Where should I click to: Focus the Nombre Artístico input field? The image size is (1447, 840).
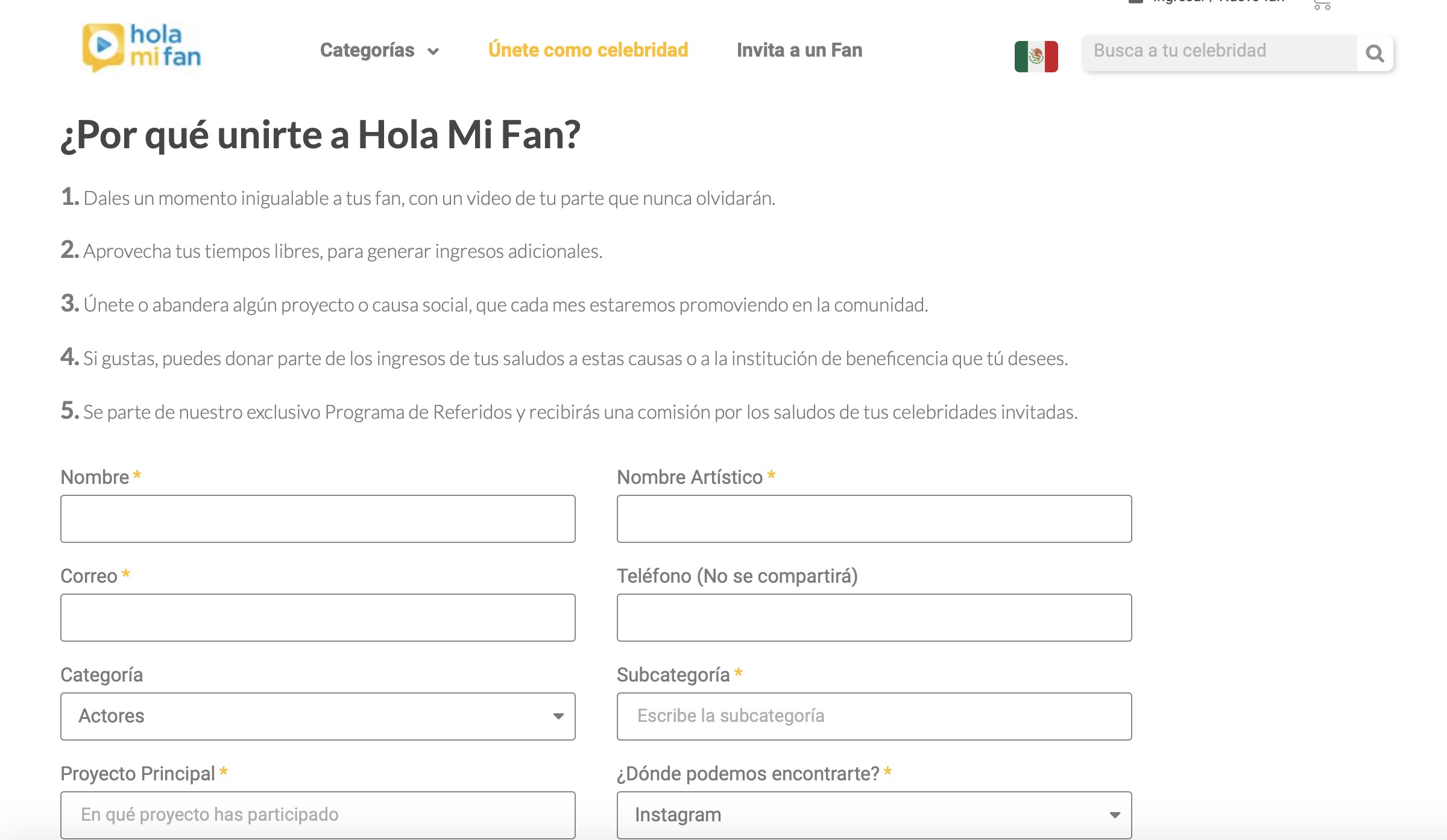click(x=874, y=519)
